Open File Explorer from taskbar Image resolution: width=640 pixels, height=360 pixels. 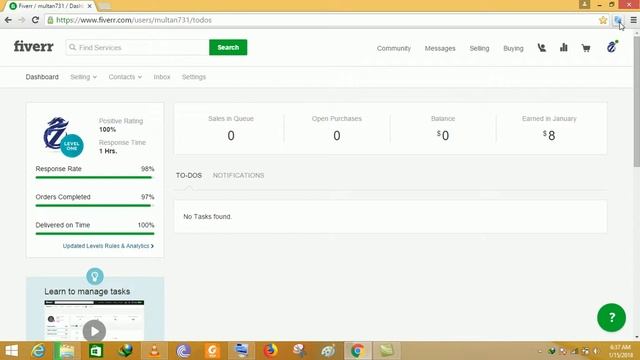coord(67,351)
